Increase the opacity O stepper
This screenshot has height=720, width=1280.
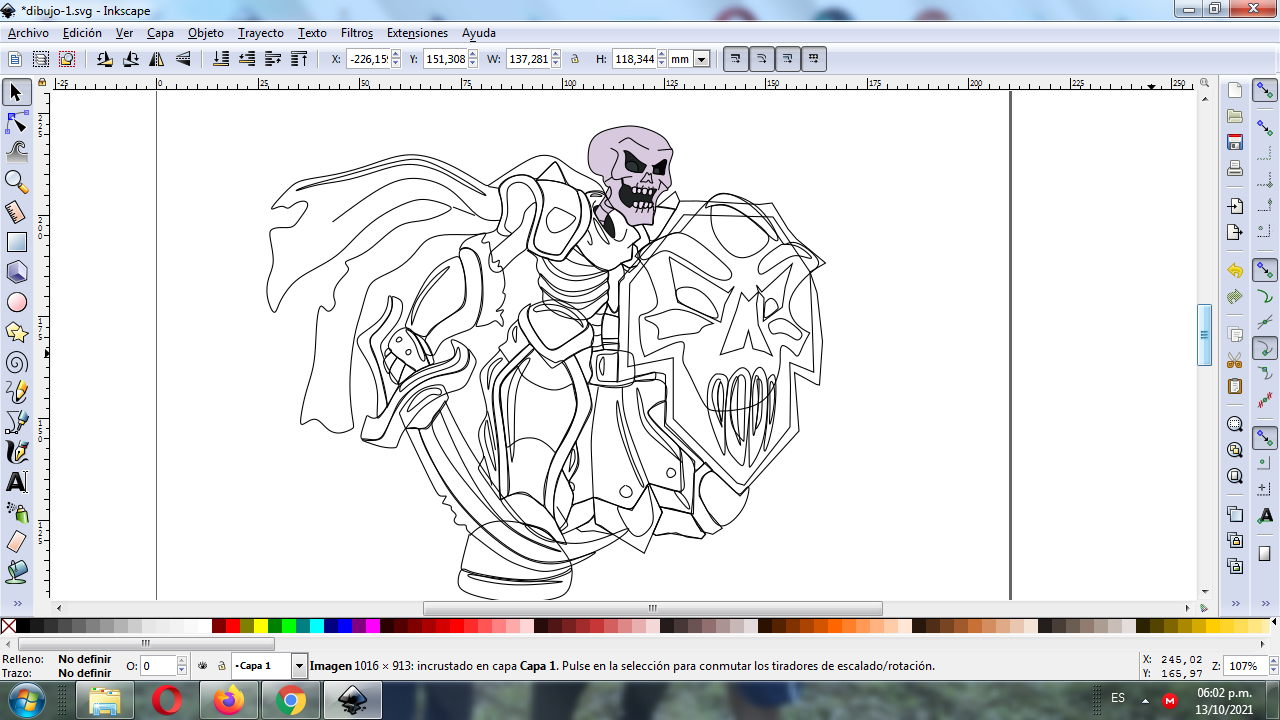pyautogui.click(x=182, y=661)
